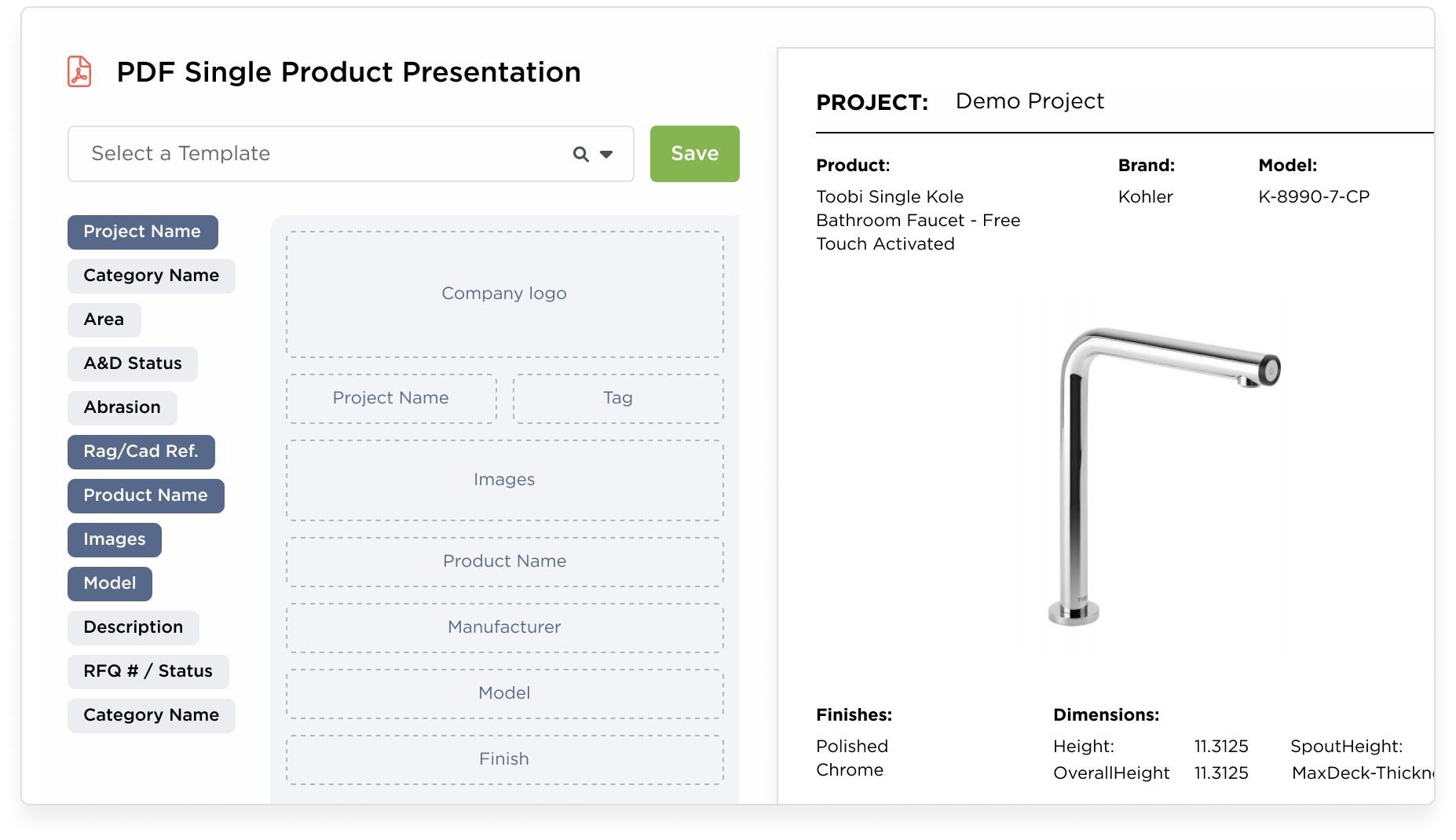Image resolution: width=1456 pixels, height=840 pixels.
Task: Select the Description field chip
Action: (133, 628)
